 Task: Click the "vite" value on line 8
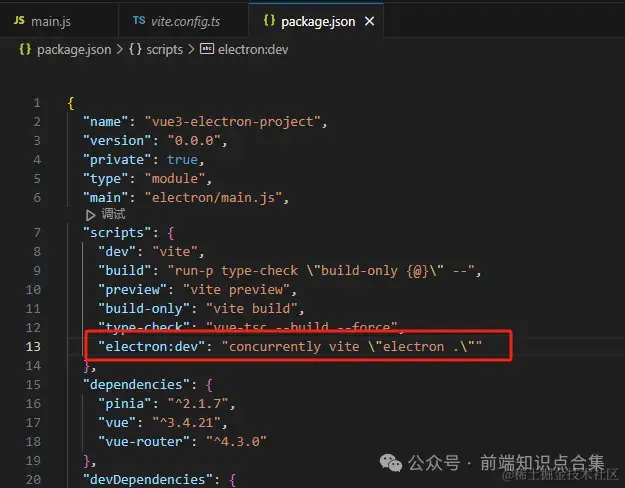pyautogui.click(x=175, y=251)
